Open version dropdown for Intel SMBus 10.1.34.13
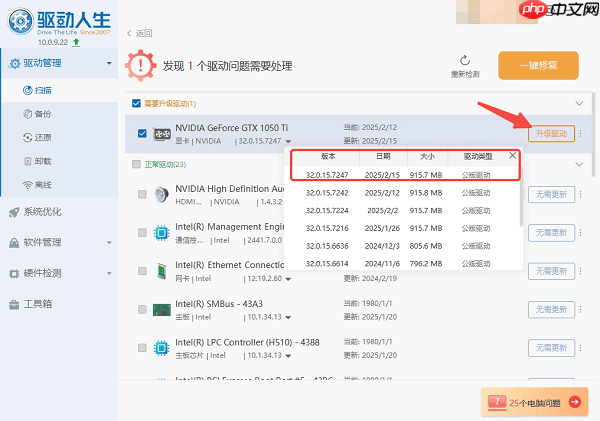The image size is (600, 421). point(288,317)
